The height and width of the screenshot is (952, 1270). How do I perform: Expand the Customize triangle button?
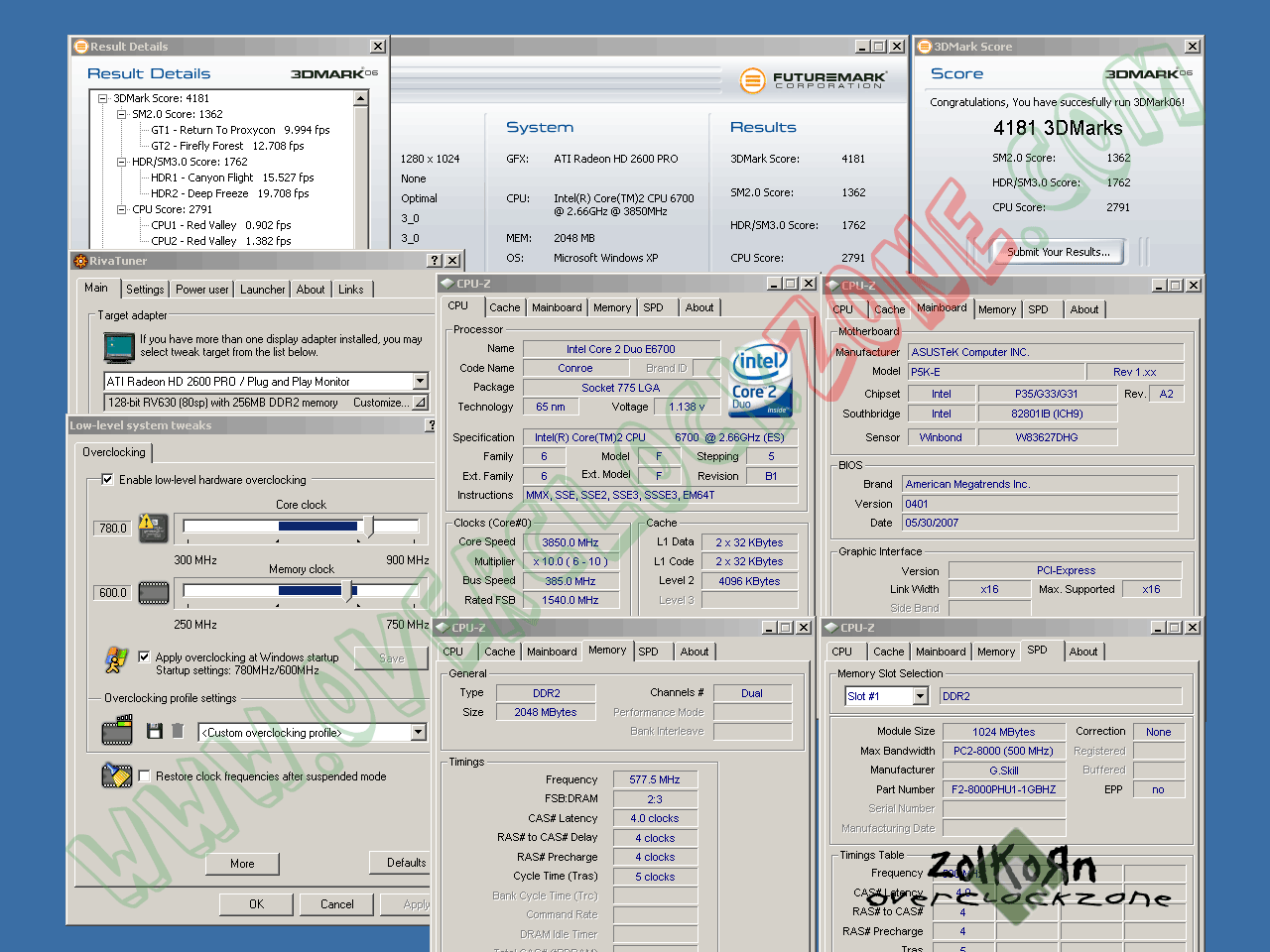[420, 403]
